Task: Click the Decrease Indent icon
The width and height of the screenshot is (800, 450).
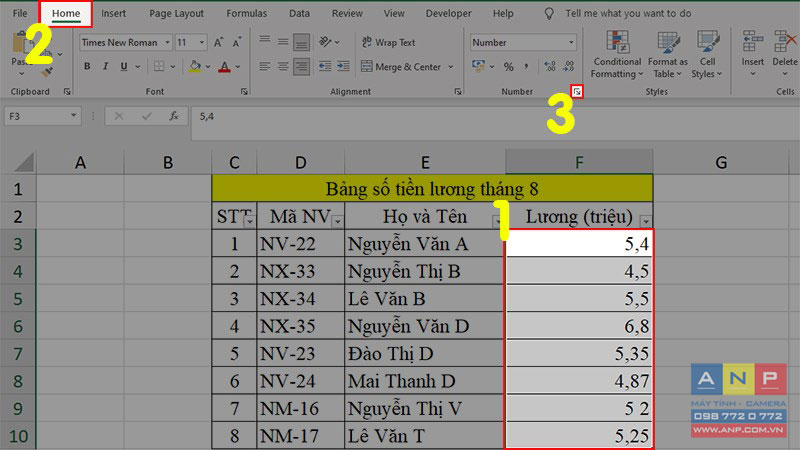Action: pos(324,66)
